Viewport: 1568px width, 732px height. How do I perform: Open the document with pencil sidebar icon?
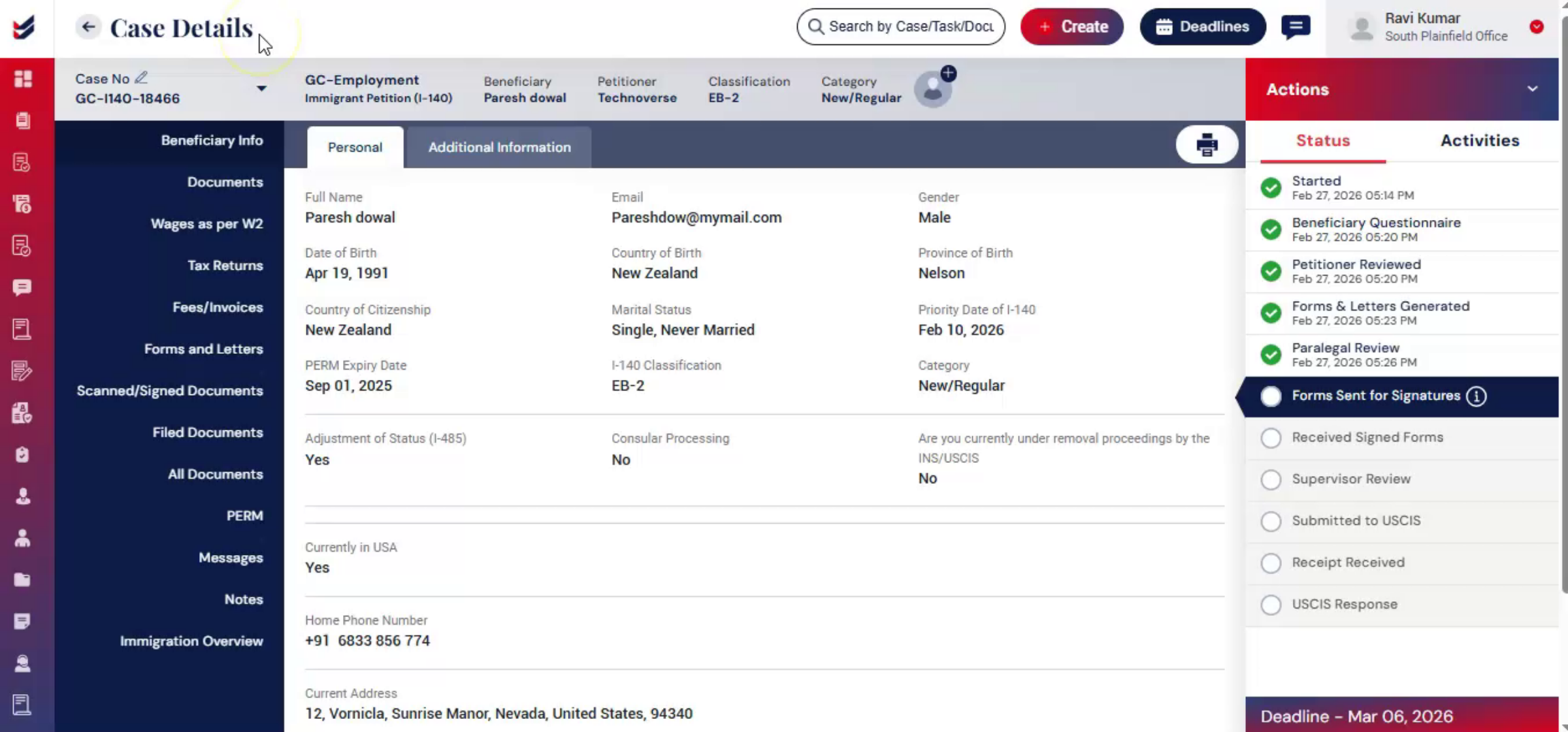point(23,371)
